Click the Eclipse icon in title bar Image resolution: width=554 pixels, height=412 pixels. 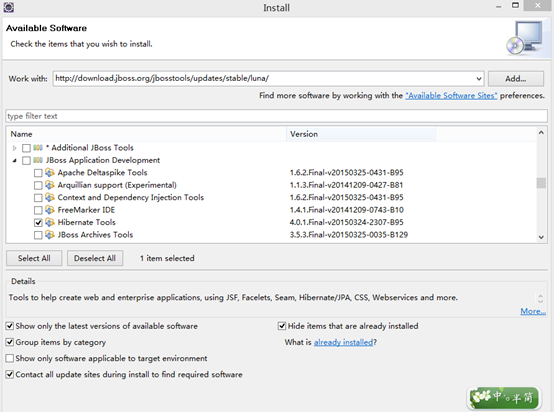point(8,7)
